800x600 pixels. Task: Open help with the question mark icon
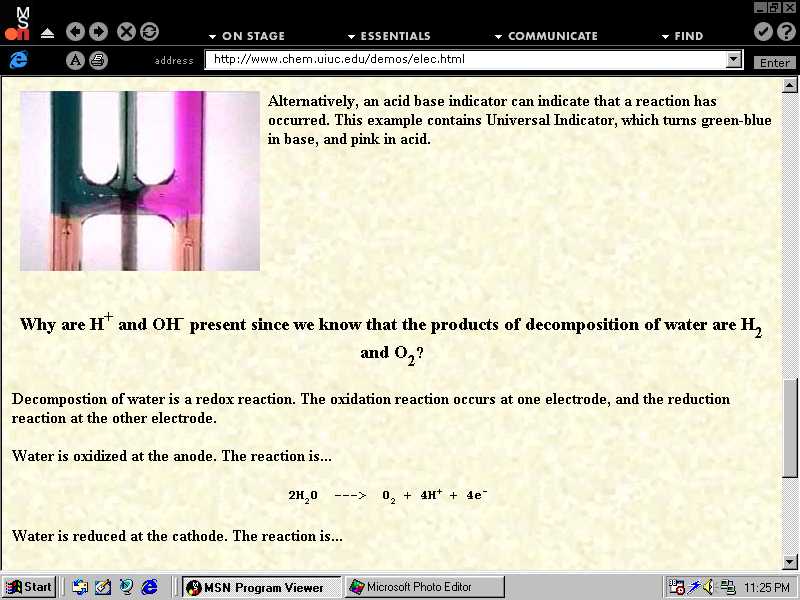785,32
